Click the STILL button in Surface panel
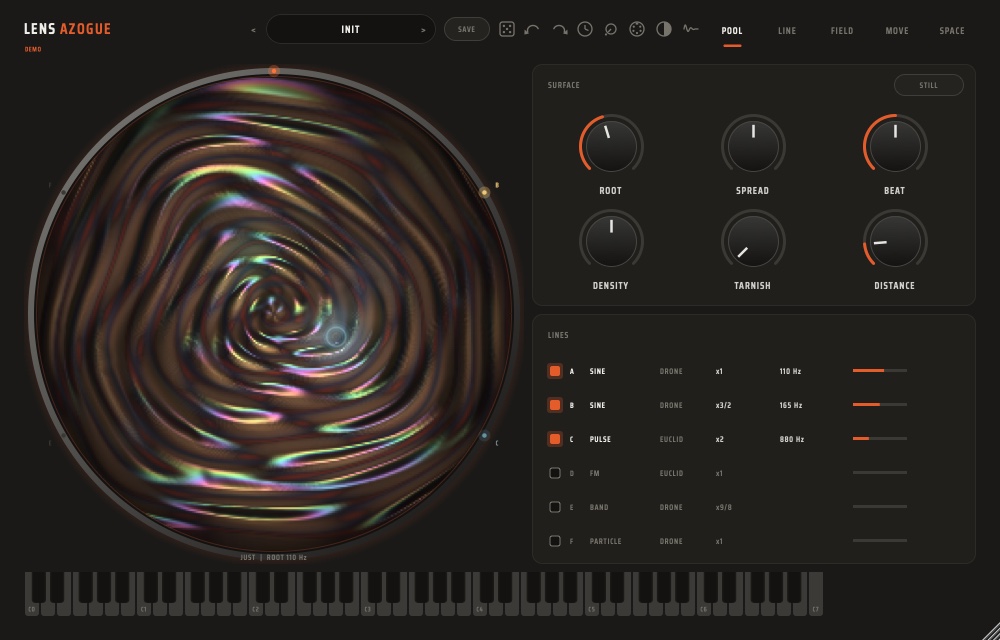 929,85
